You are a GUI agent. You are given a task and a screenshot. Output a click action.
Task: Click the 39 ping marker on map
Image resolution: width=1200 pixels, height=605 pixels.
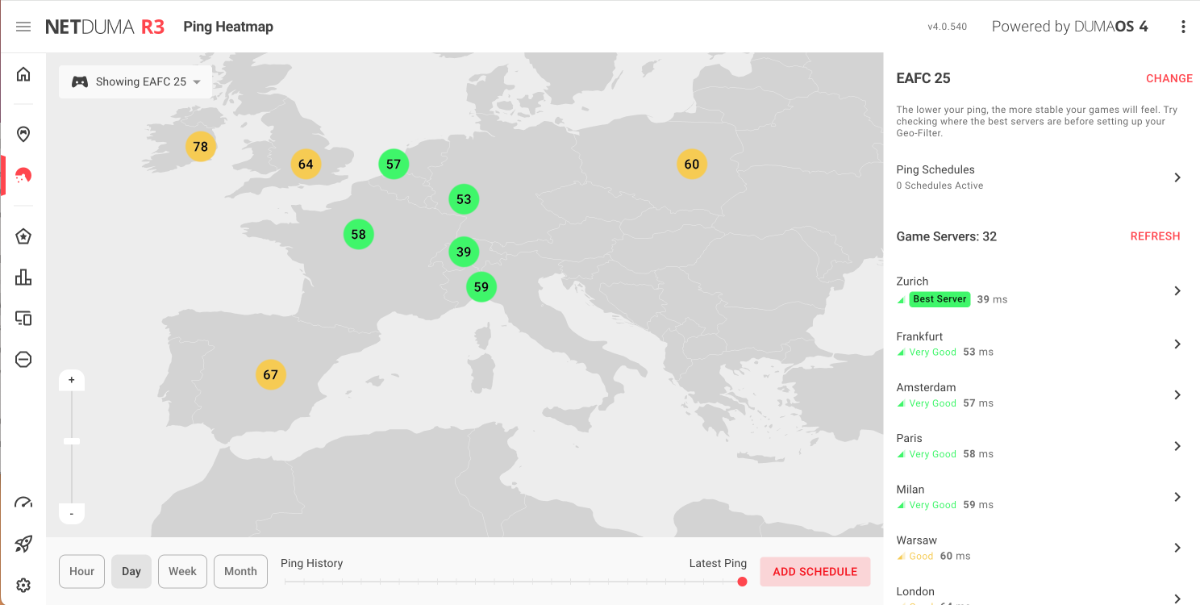coord(463,252)
